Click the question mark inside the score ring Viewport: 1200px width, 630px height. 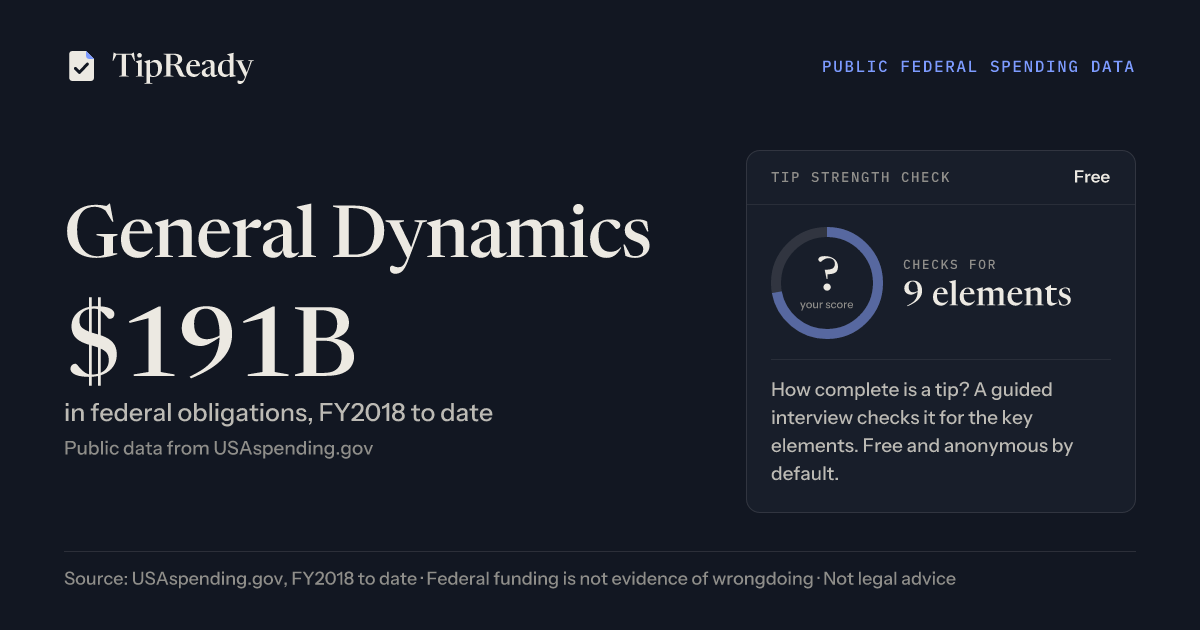pos(827,273)
